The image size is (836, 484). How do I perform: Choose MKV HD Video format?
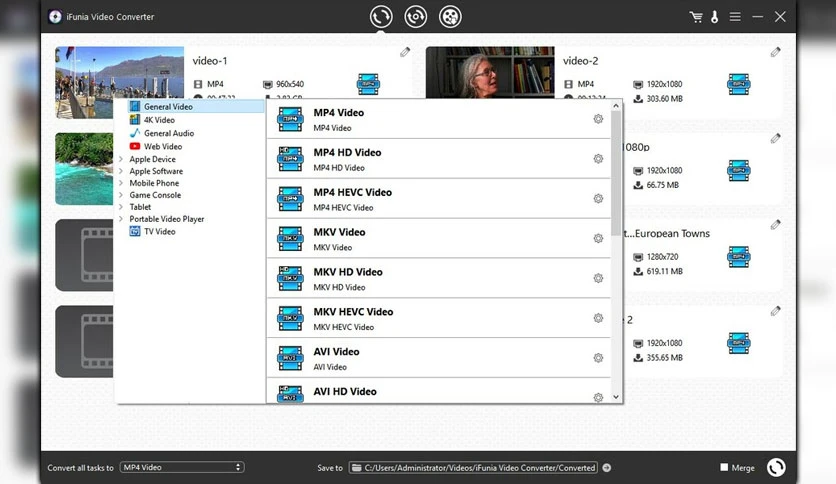point(438,278)
